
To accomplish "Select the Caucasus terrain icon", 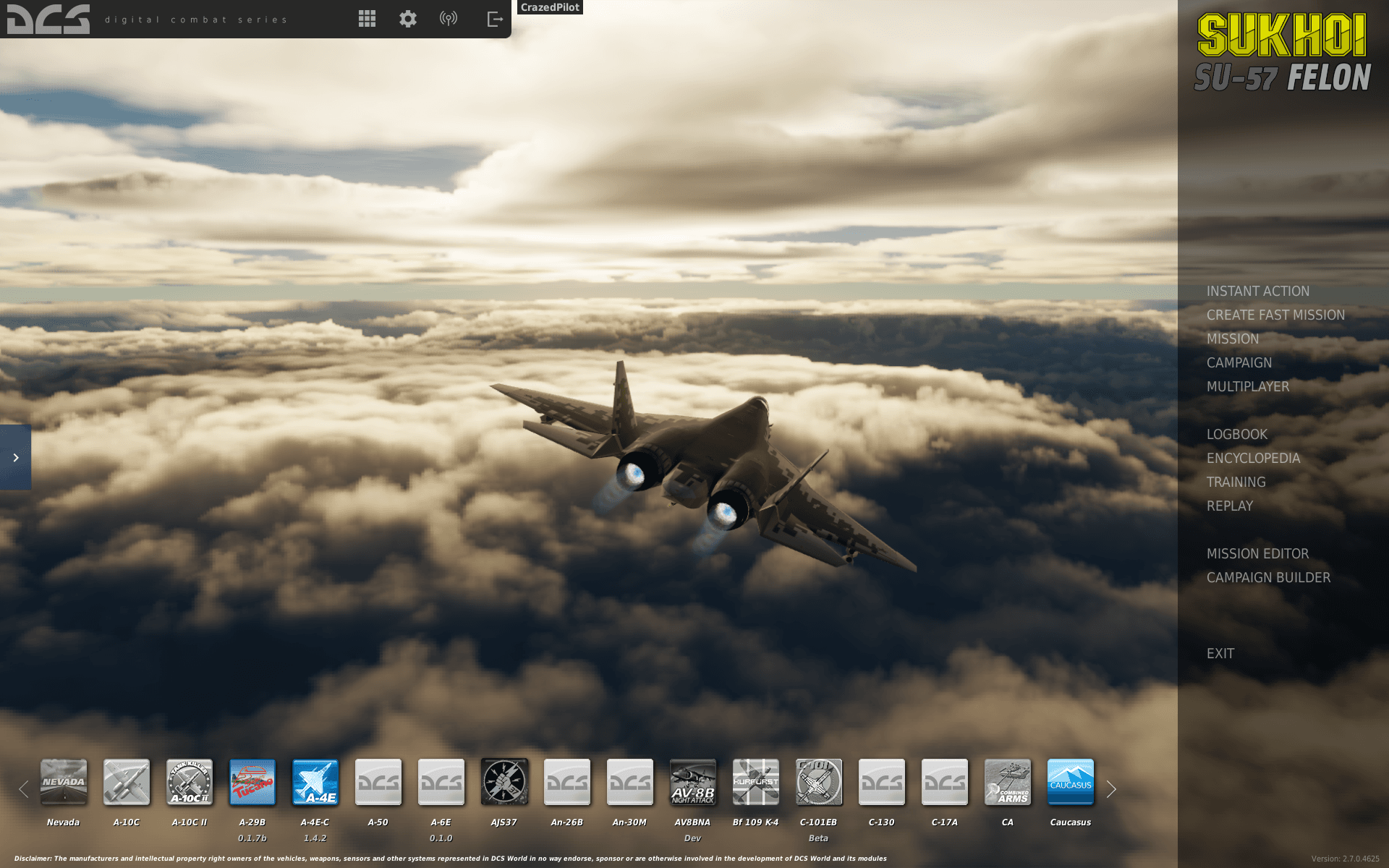I will point(1071,782).
